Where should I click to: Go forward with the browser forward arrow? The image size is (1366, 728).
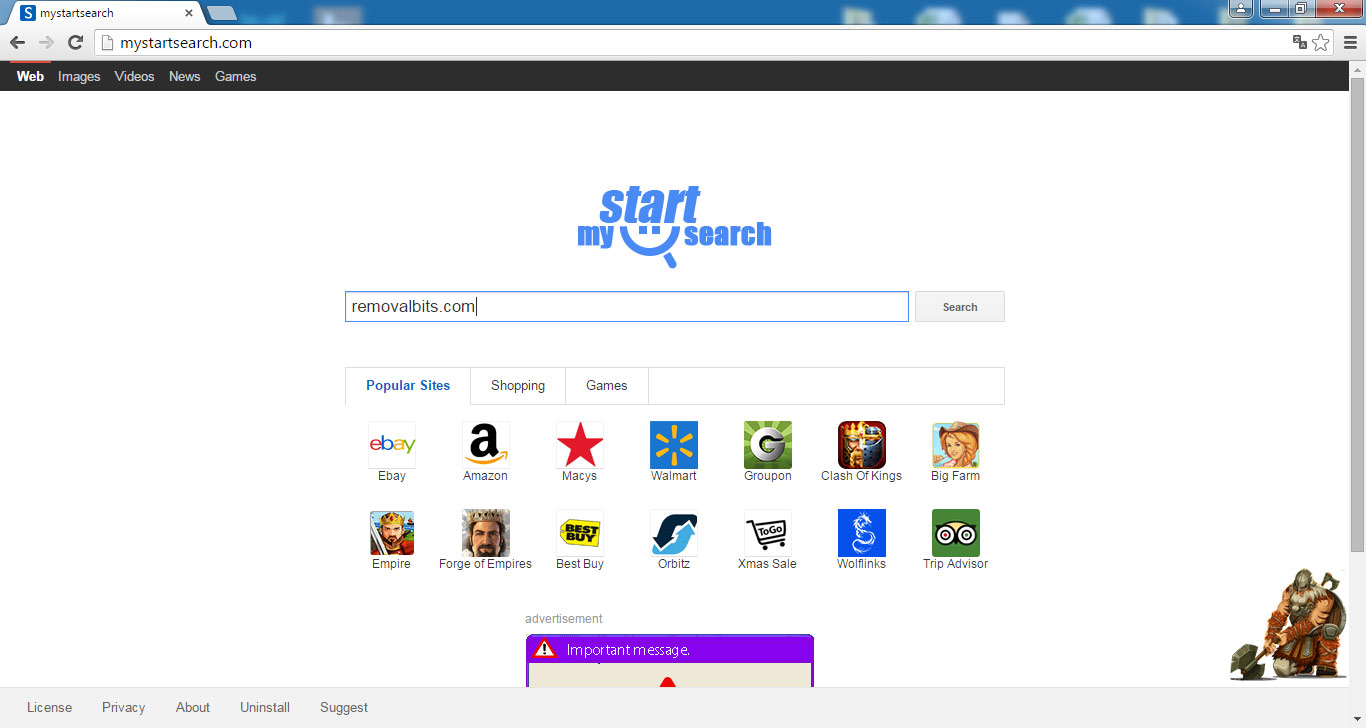[46, 42]
